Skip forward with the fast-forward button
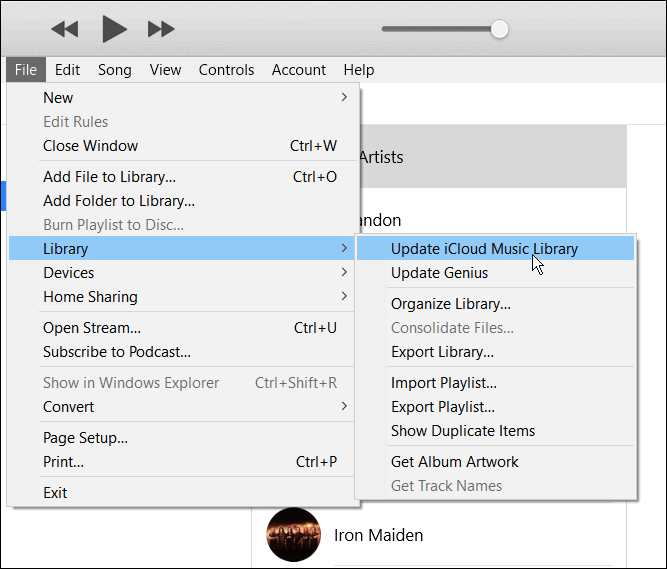The height and width of the screenshot is (569, 667). click(161, 29)
